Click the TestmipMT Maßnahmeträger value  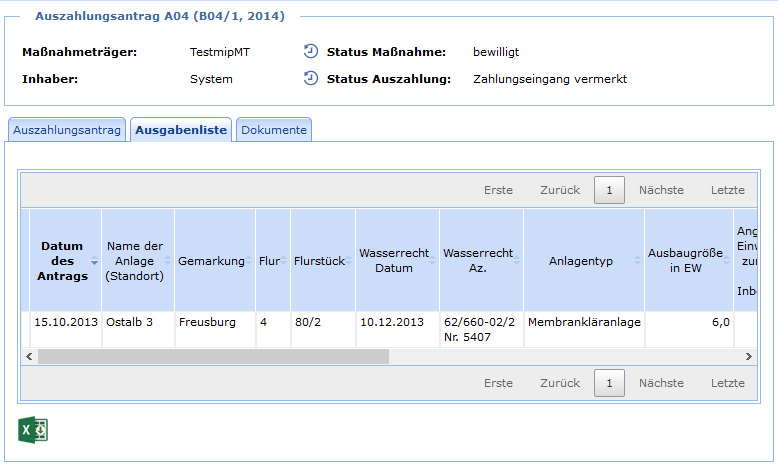(x=220, y=52)
